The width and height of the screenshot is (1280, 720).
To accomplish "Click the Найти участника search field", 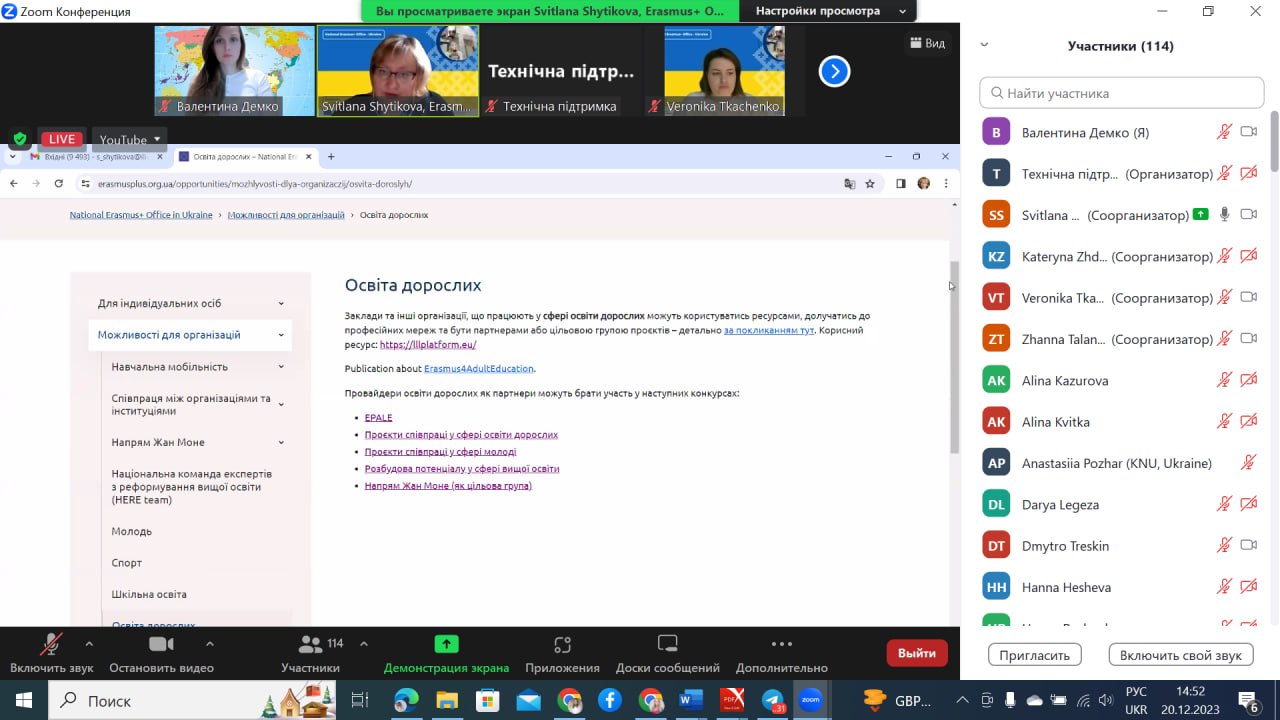I will [1122, 93].
